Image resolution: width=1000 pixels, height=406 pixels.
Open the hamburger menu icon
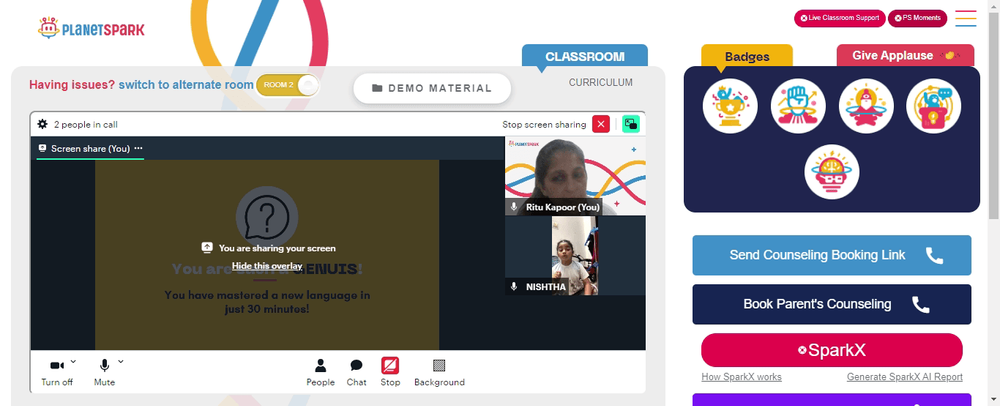(966, 18)
